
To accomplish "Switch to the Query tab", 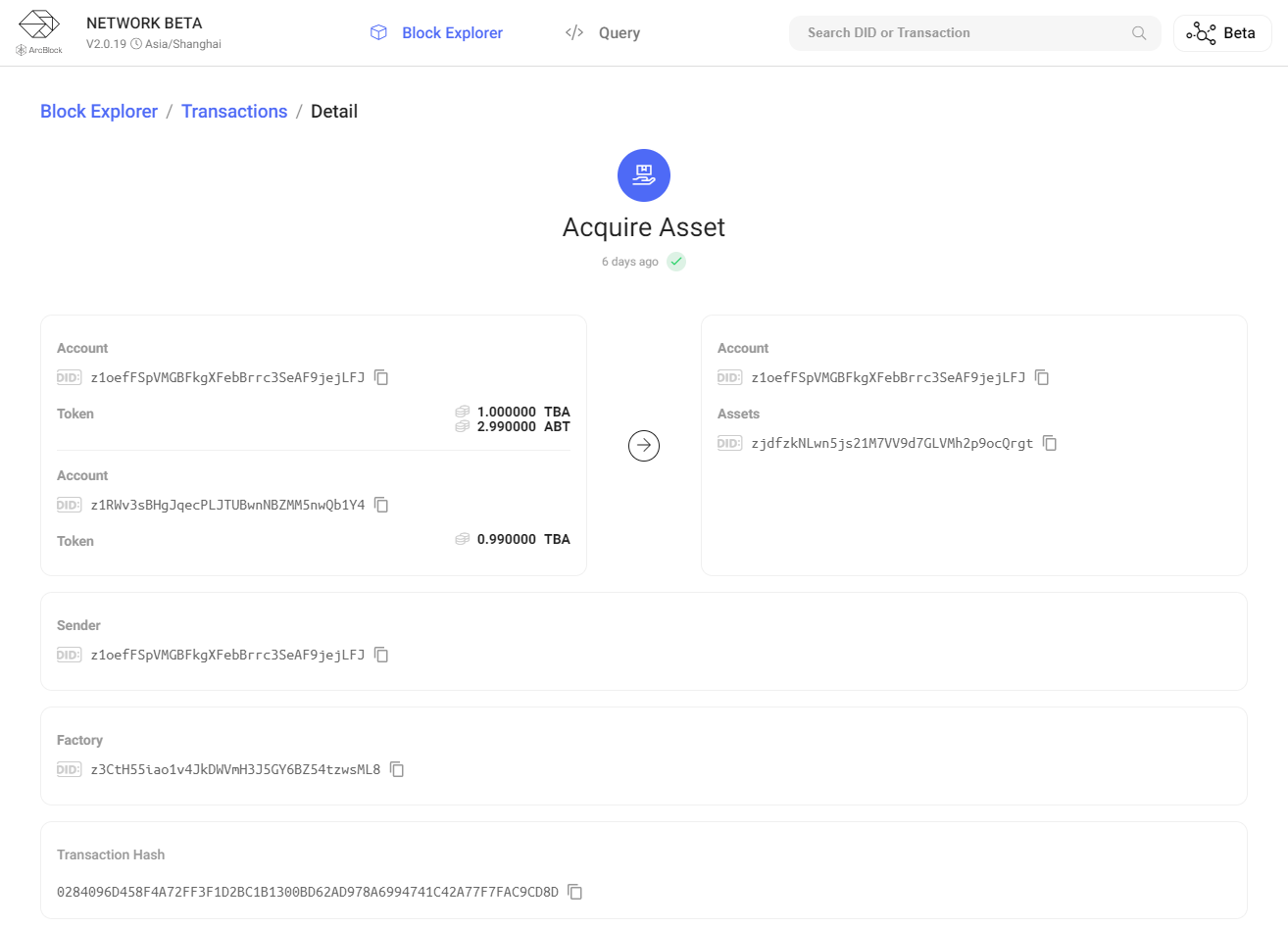I will [x=603, y=33].
